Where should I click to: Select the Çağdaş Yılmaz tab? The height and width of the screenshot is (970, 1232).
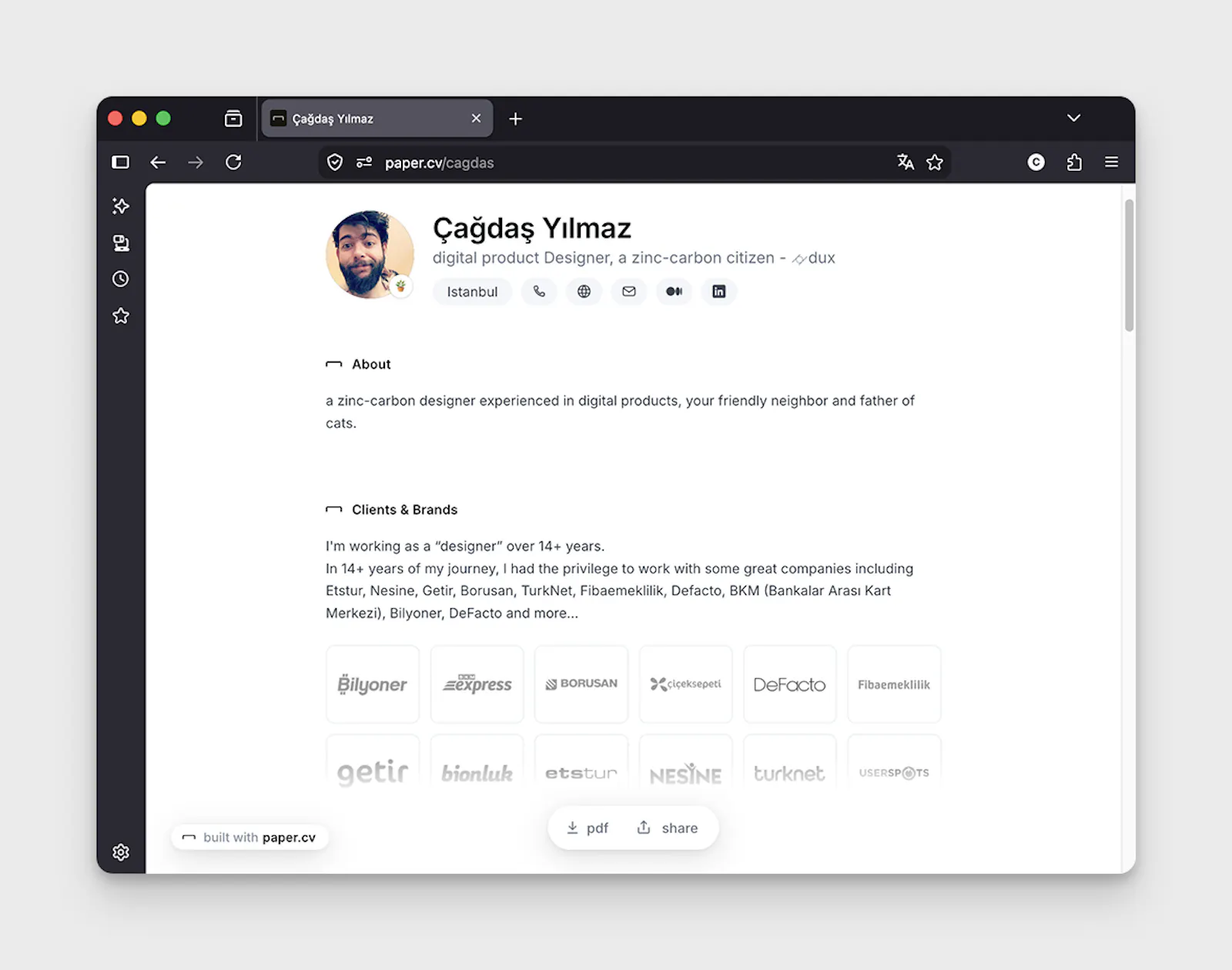click(377, 119)
